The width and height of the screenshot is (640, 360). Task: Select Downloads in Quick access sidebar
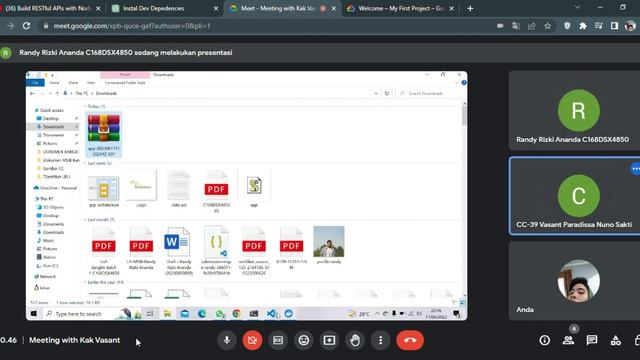click(x=53, y=127)
